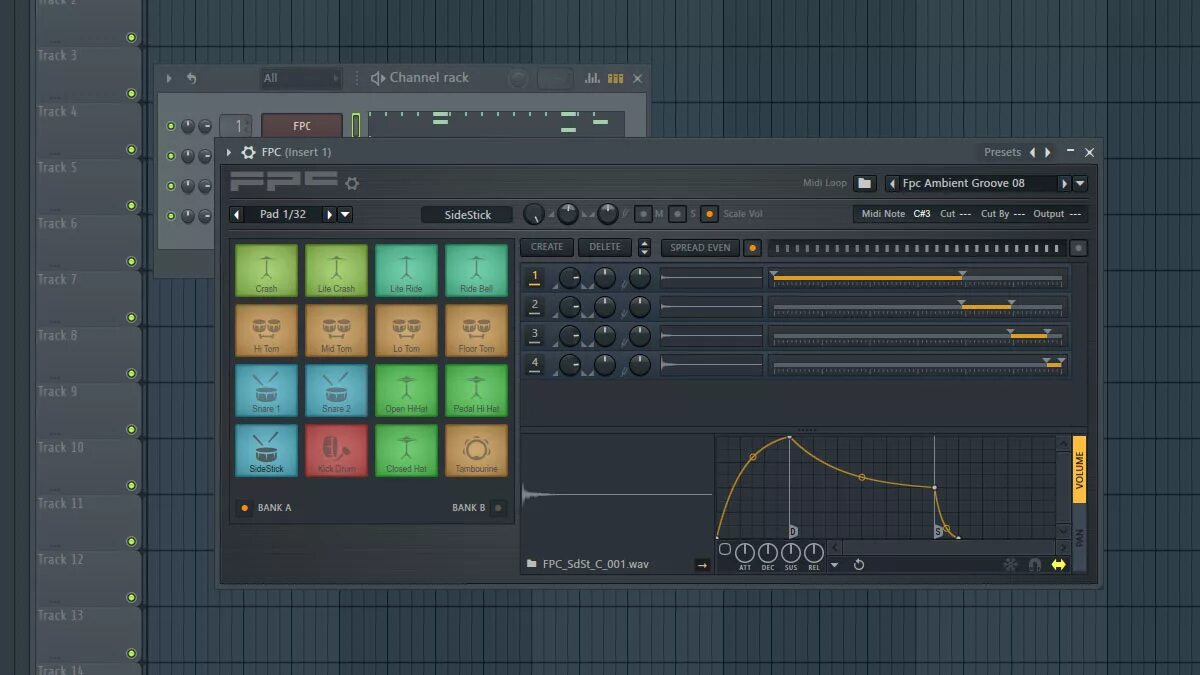Click the snowflake freeze icon in envelope editor
The image size is (1200, 675).
pos(1010,565)
